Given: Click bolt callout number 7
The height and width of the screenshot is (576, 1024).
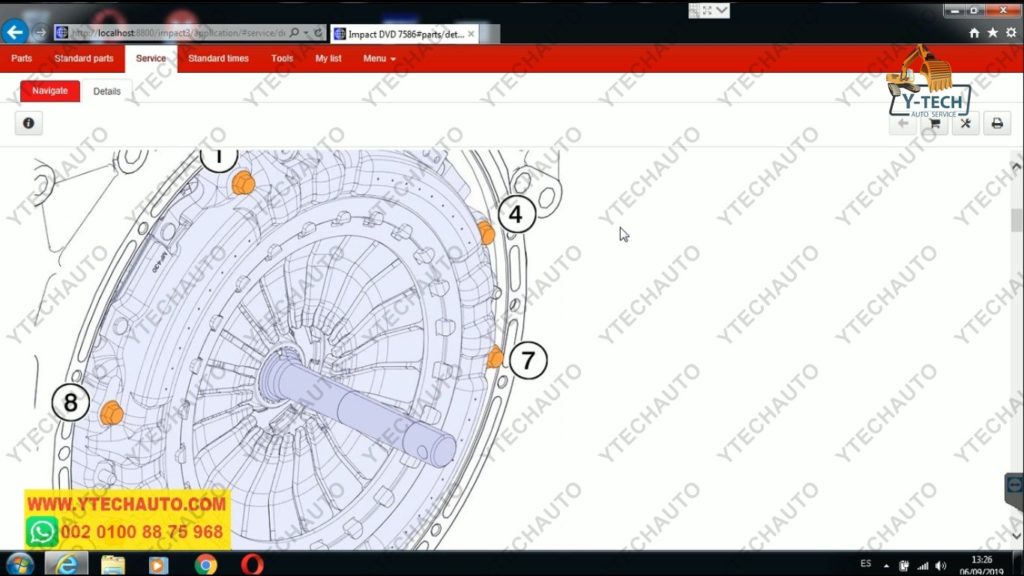Looking at the screenshot, I should coord(528,360).
